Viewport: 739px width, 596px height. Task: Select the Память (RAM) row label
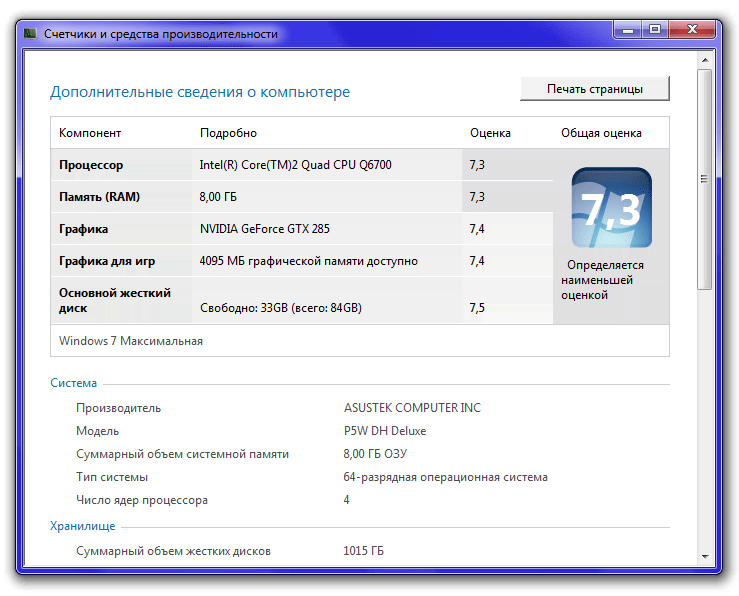click(x=99, y=197)
